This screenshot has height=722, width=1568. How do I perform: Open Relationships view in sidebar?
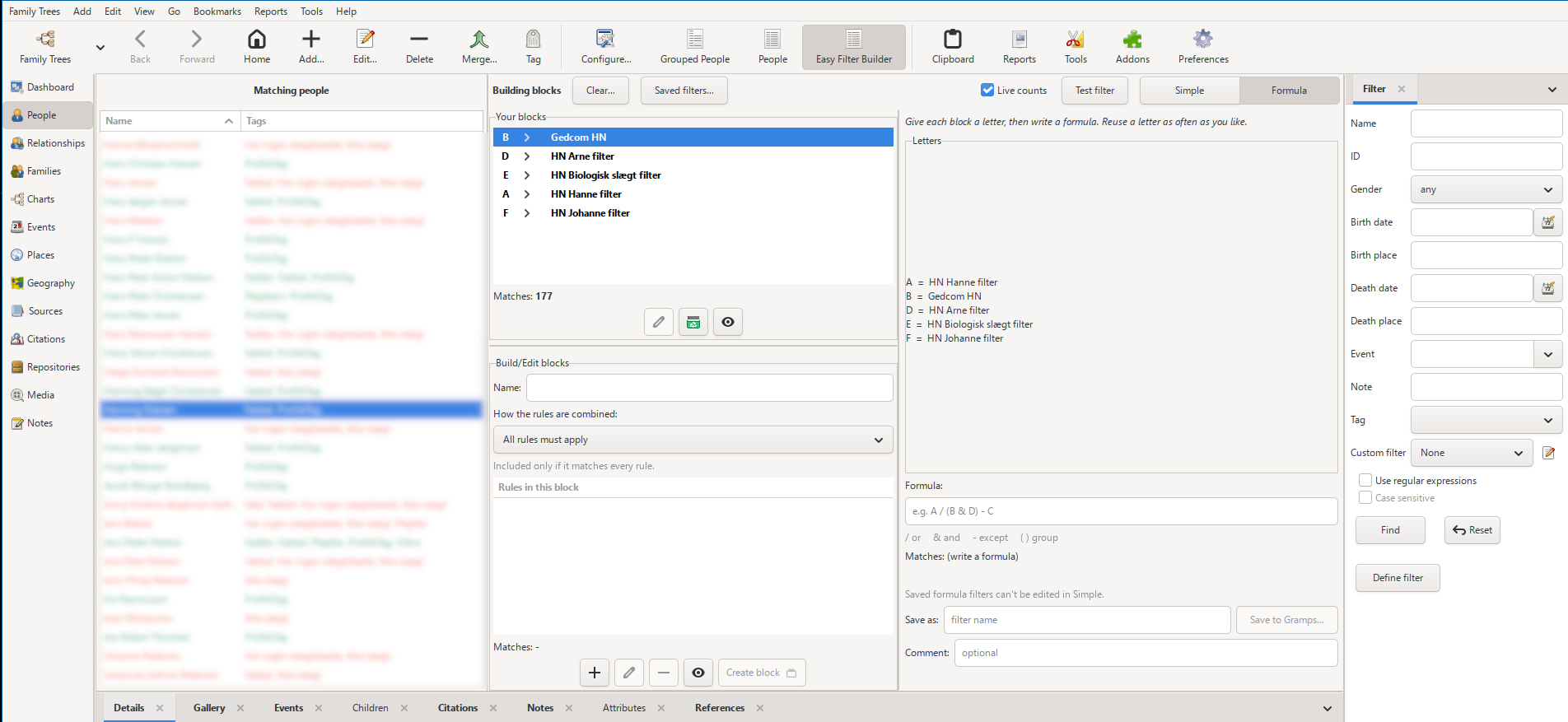48,143
